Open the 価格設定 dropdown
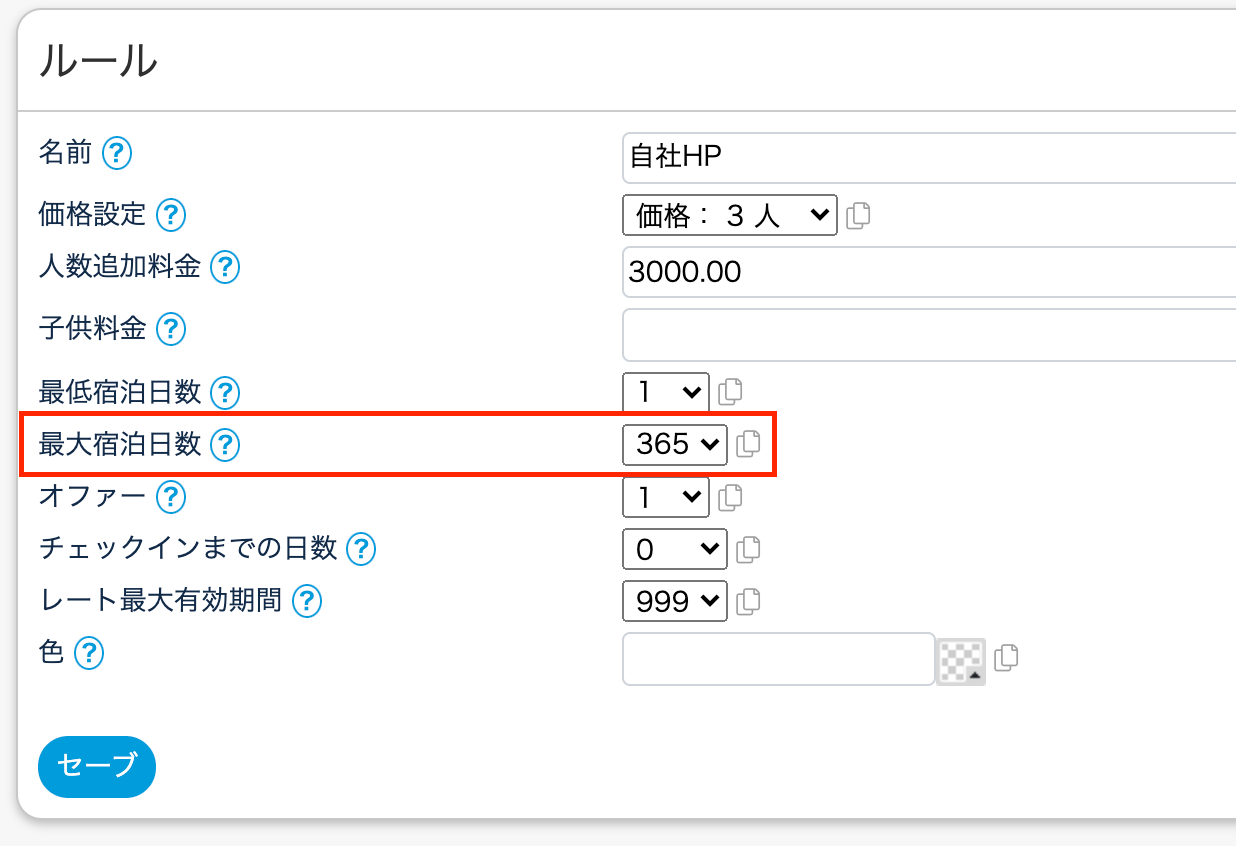1236x846 pixels. 729,214
